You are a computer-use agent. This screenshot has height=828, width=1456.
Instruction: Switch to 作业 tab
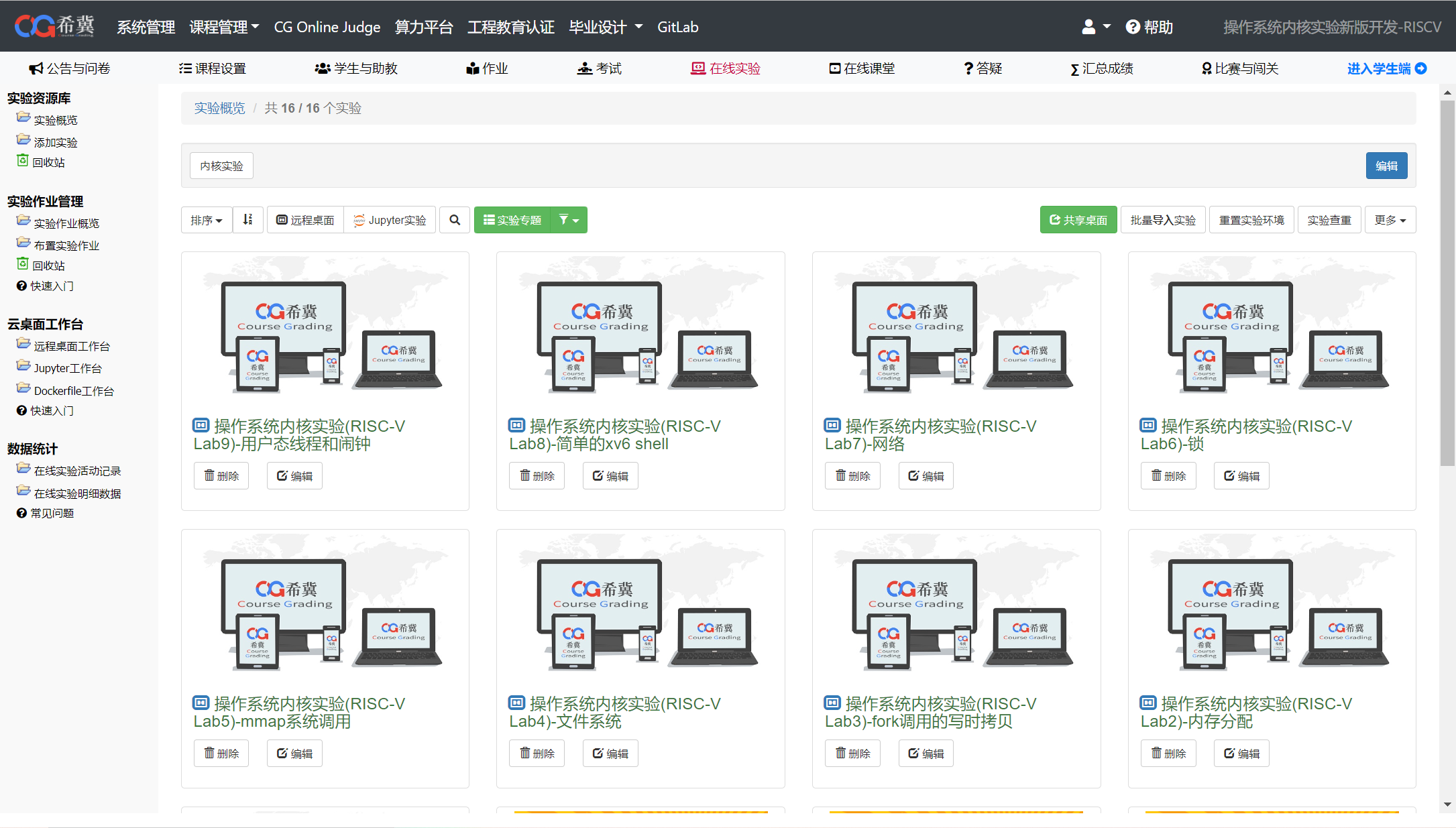pos(488,68)
